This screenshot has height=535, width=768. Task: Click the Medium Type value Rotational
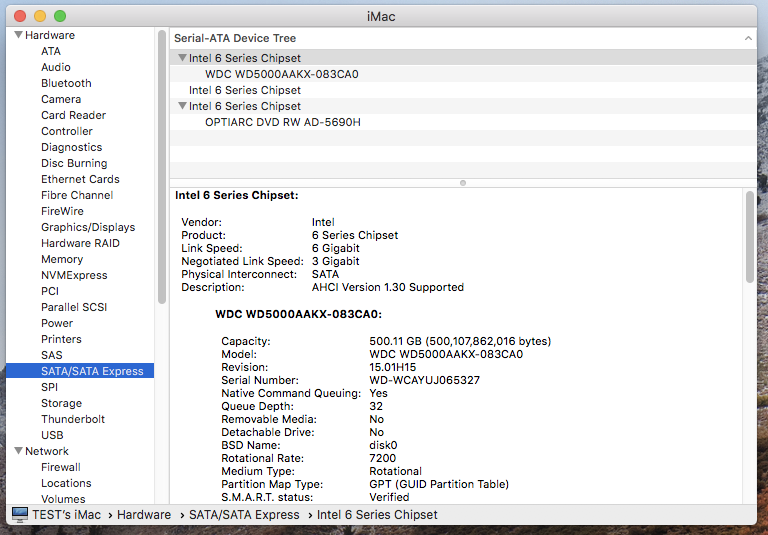(395, 471)
